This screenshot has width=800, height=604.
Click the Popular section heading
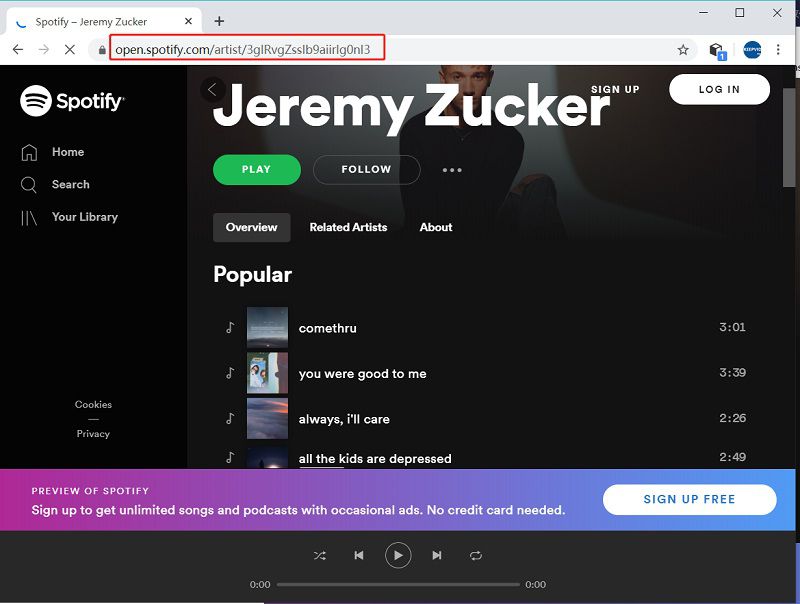253,274
